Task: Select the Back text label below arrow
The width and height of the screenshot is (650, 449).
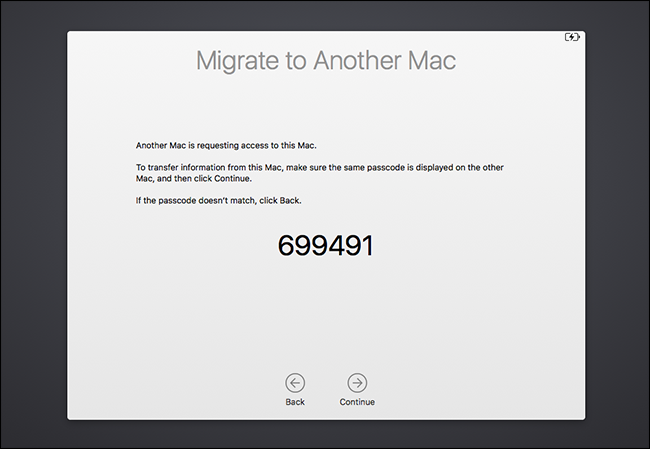Action: tap(295, 402)
